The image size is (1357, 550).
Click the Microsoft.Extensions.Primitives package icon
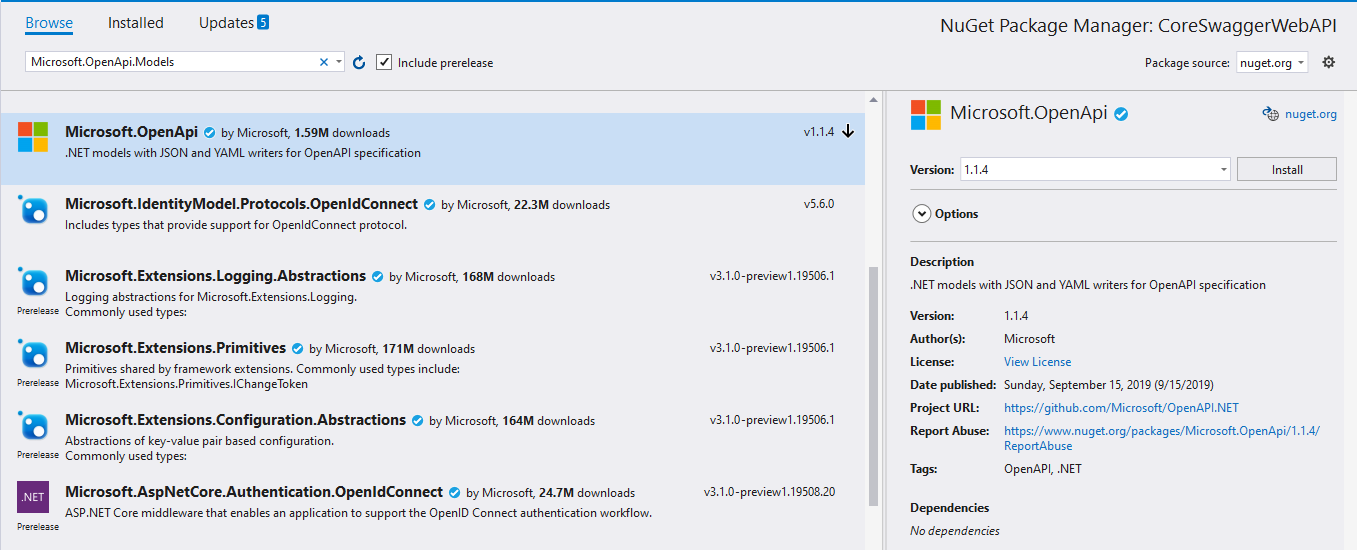coord(33,354)
